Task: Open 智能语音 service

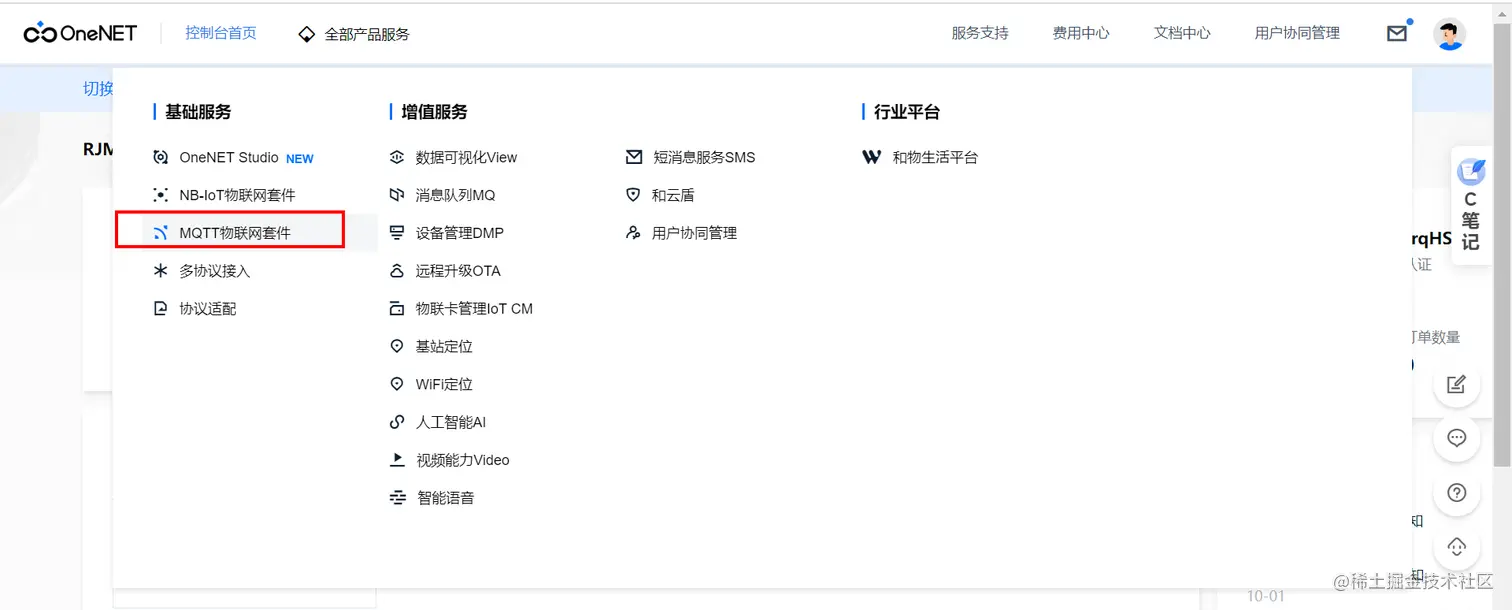Action: [445, 498]
